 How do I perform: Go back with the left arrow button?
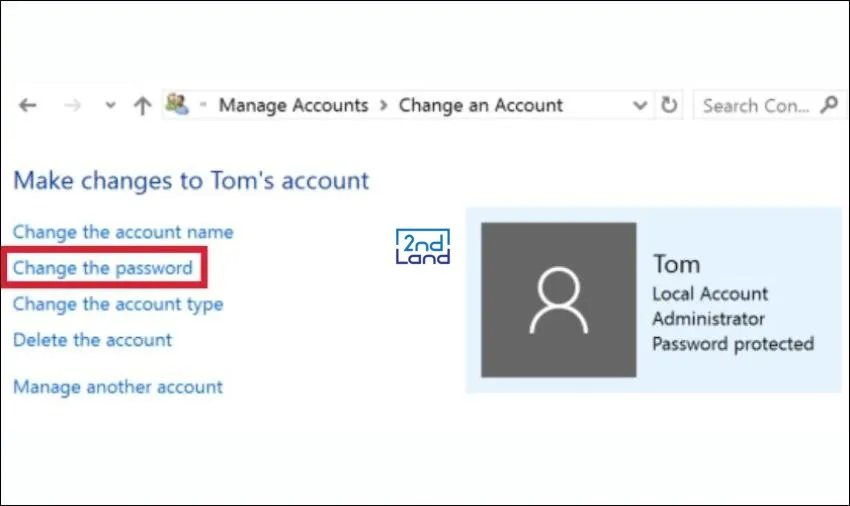click(28, 105)
